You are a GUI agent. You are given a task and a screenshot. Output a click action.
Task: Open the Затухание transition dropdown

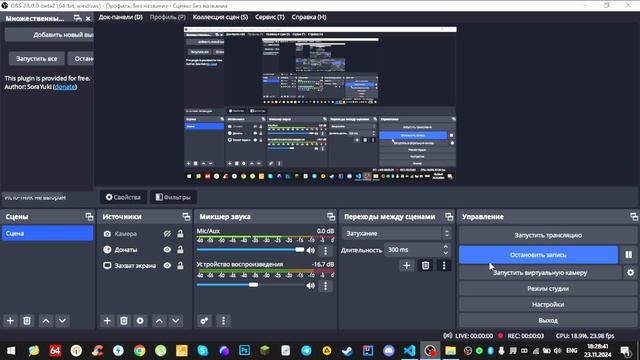tap(397, 233)
